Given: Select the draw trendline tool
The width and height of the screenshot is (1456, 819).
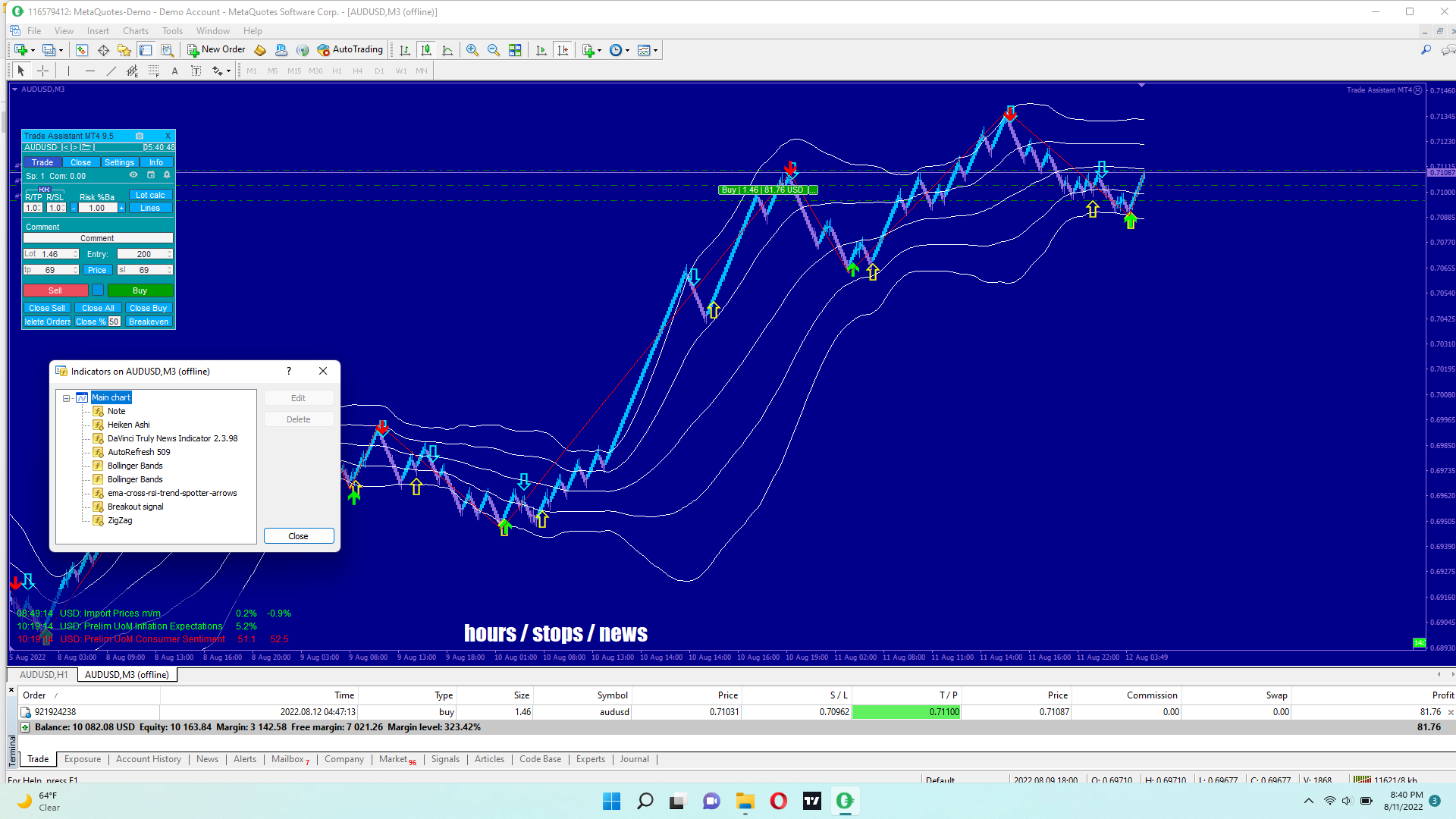Looking at the screenshot, I should (x=111, y=71).
